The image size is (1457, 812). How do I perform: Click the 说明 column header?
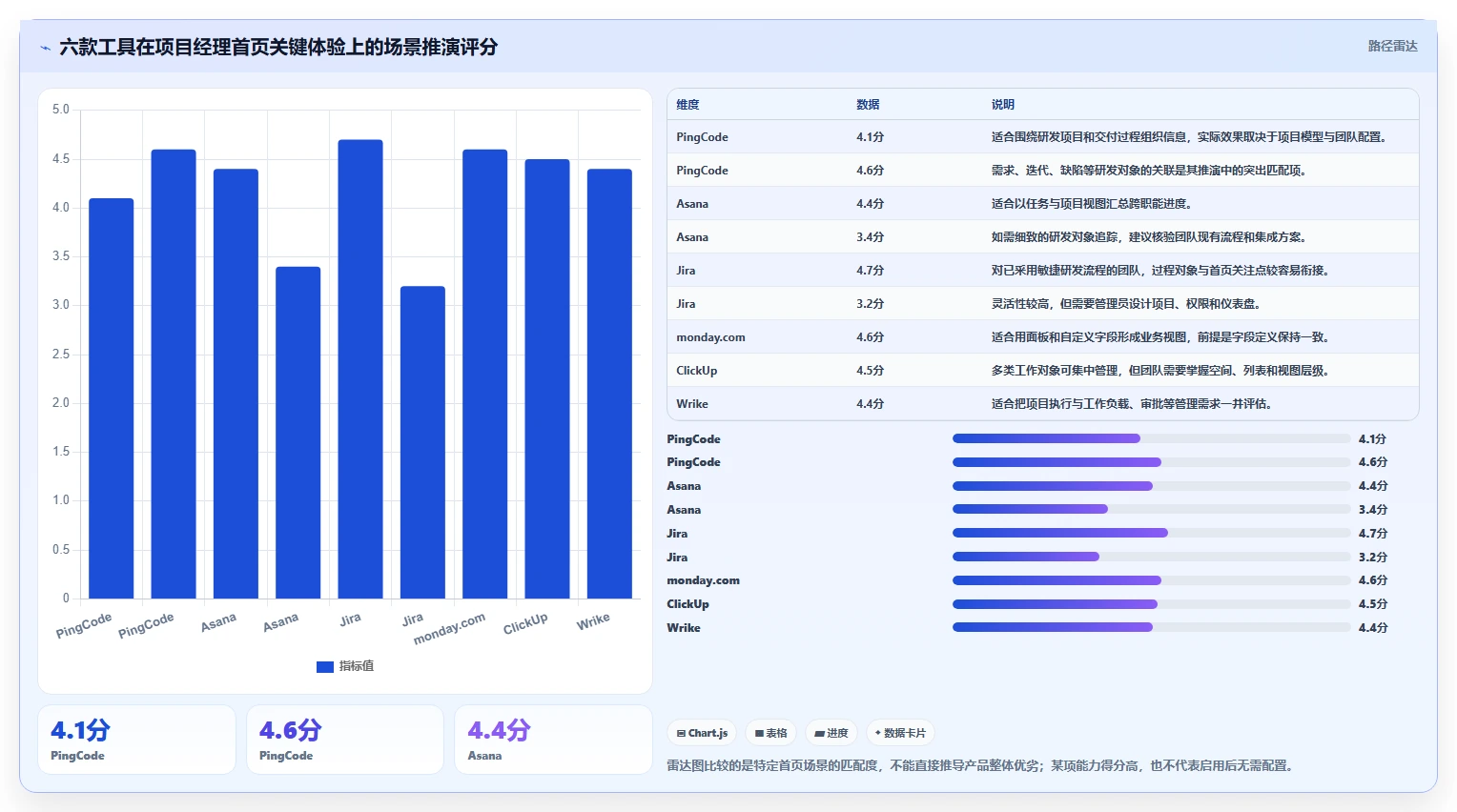pyautogui.click(x=1002, y=105)
